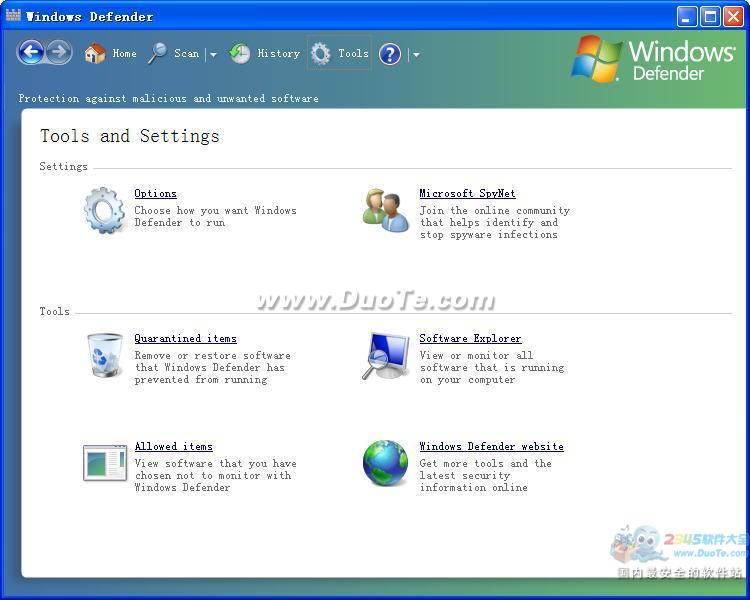
Task: Click the Back arrow navigation button
Action: (31, 53)
